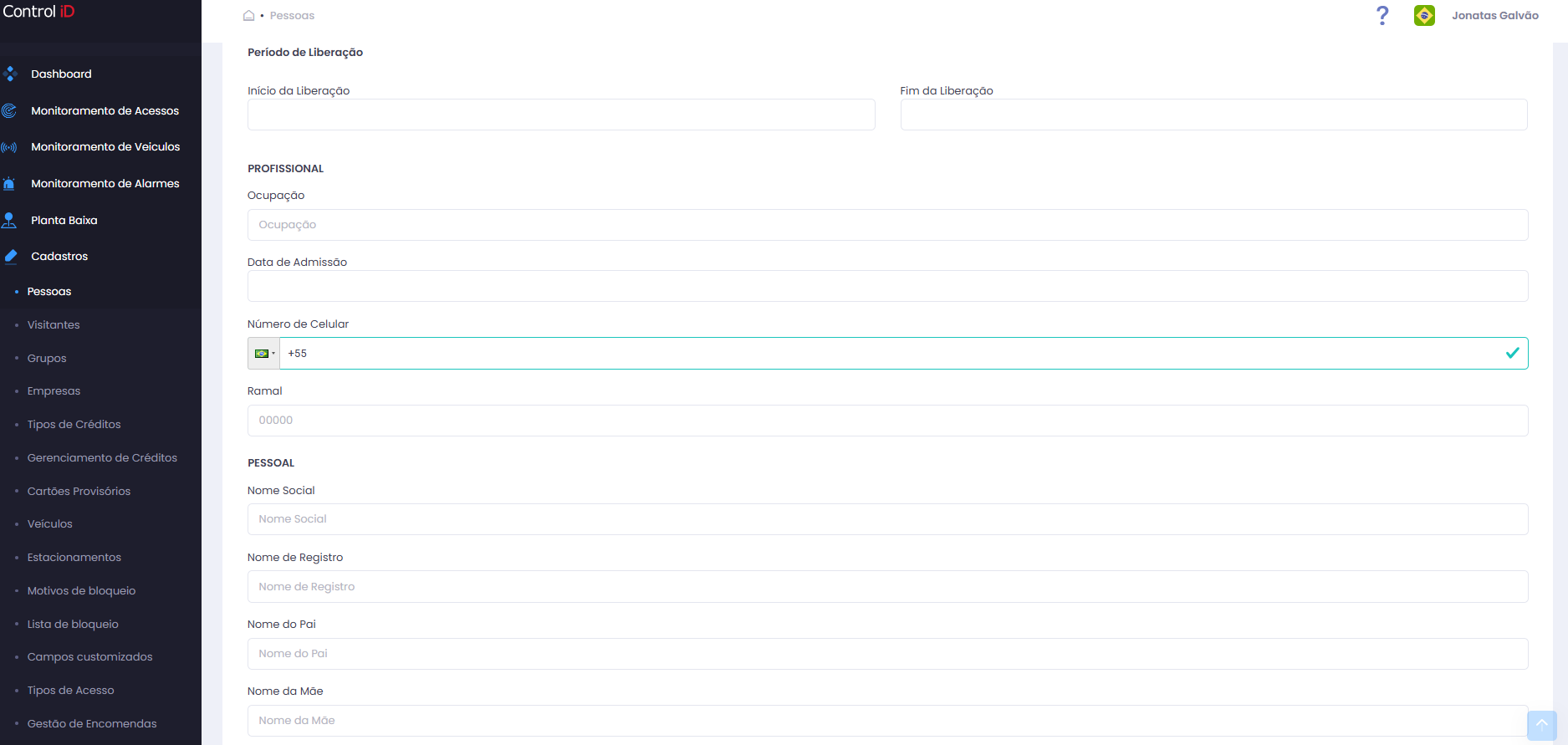Focus the Ocupação input field
1568x745 pixels.
point(887,225)
